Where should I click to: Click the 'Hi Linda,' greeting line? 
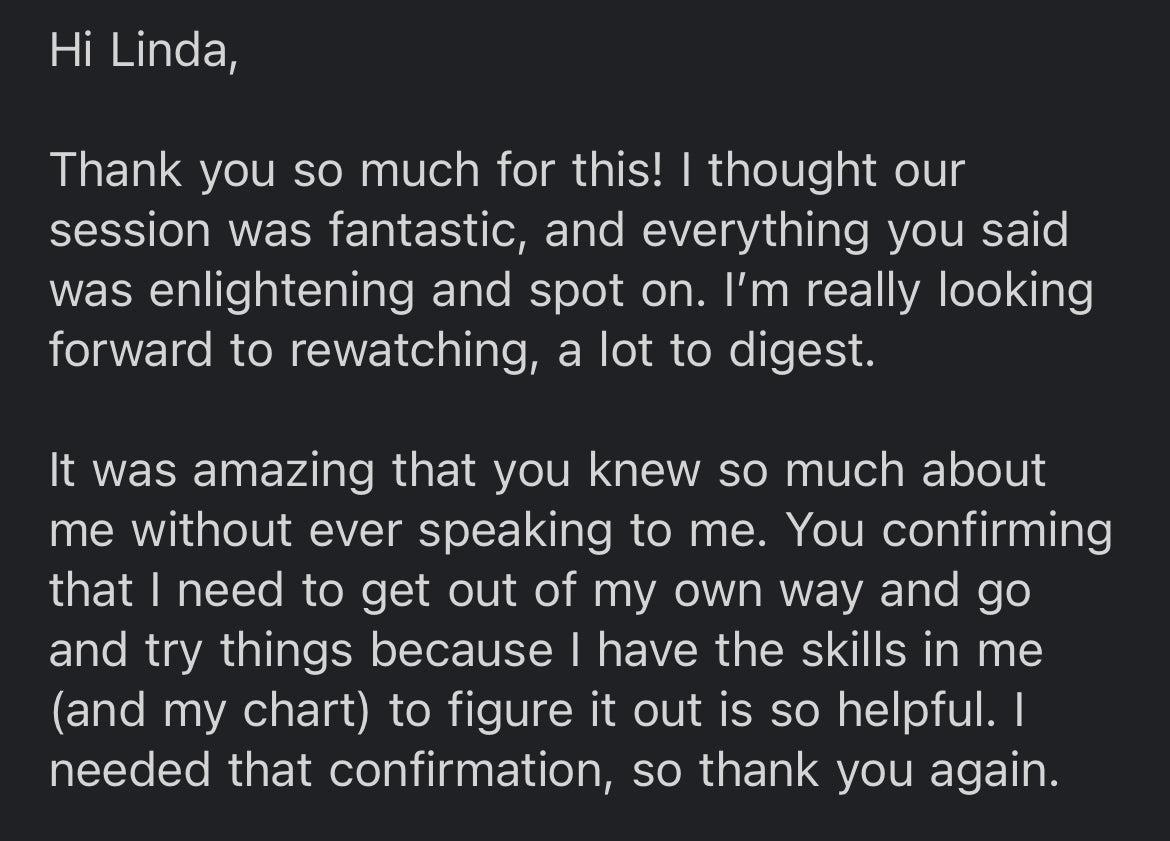[143, 52]
